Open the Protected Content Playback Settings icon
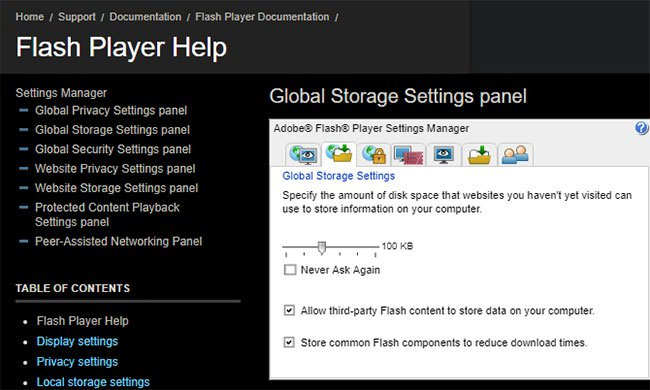This screenshot has width=650, height=390. [409, 155]
